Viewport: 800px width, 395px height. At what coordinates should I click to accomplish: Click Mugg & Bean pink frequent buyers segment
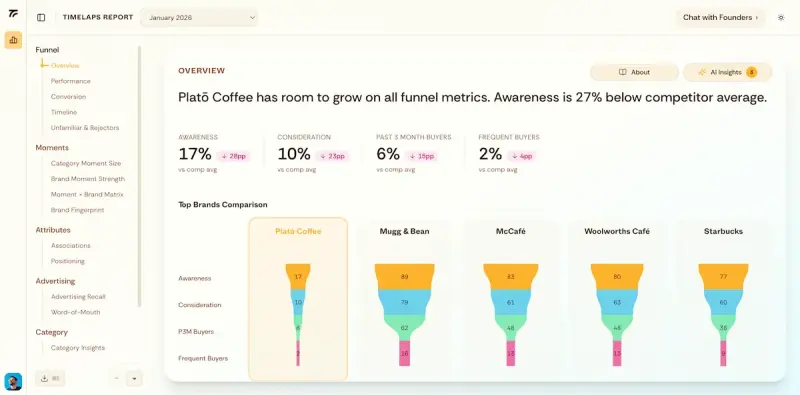pos(405,353)
